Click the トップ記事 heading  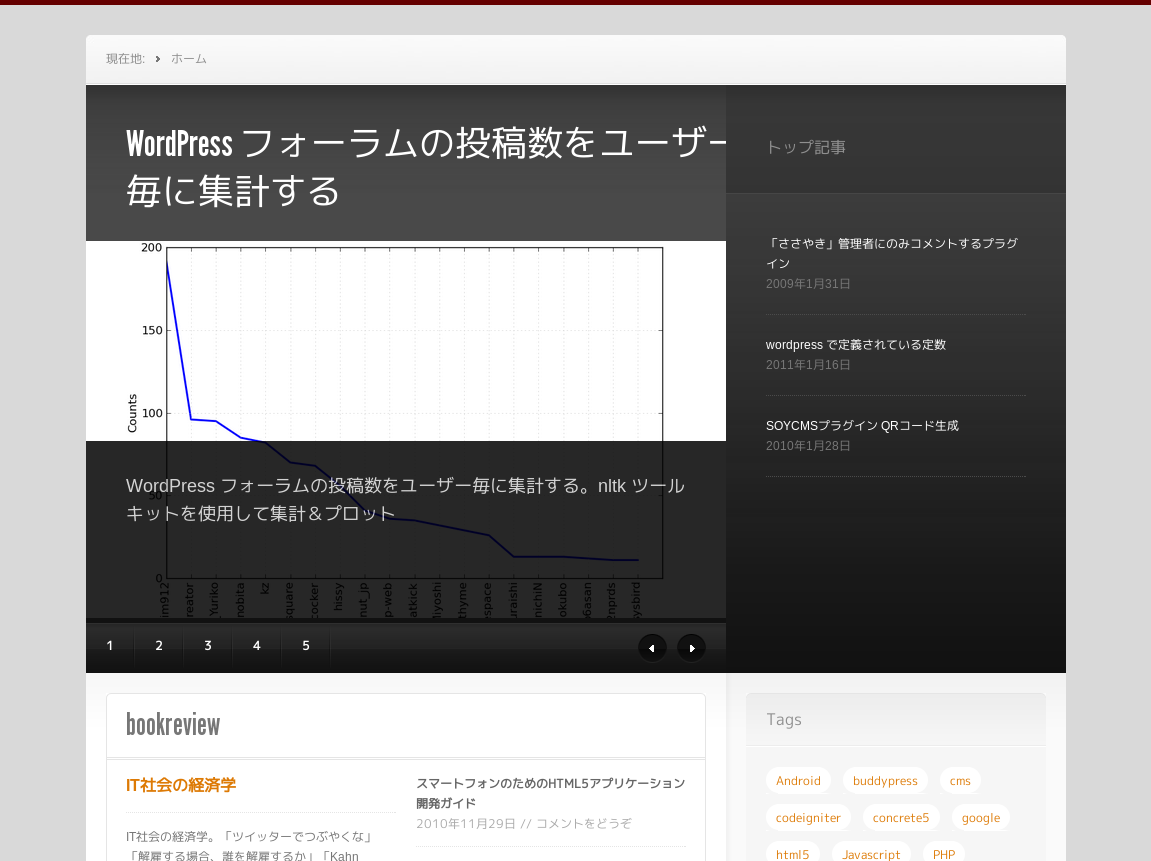tap(806, 147)
